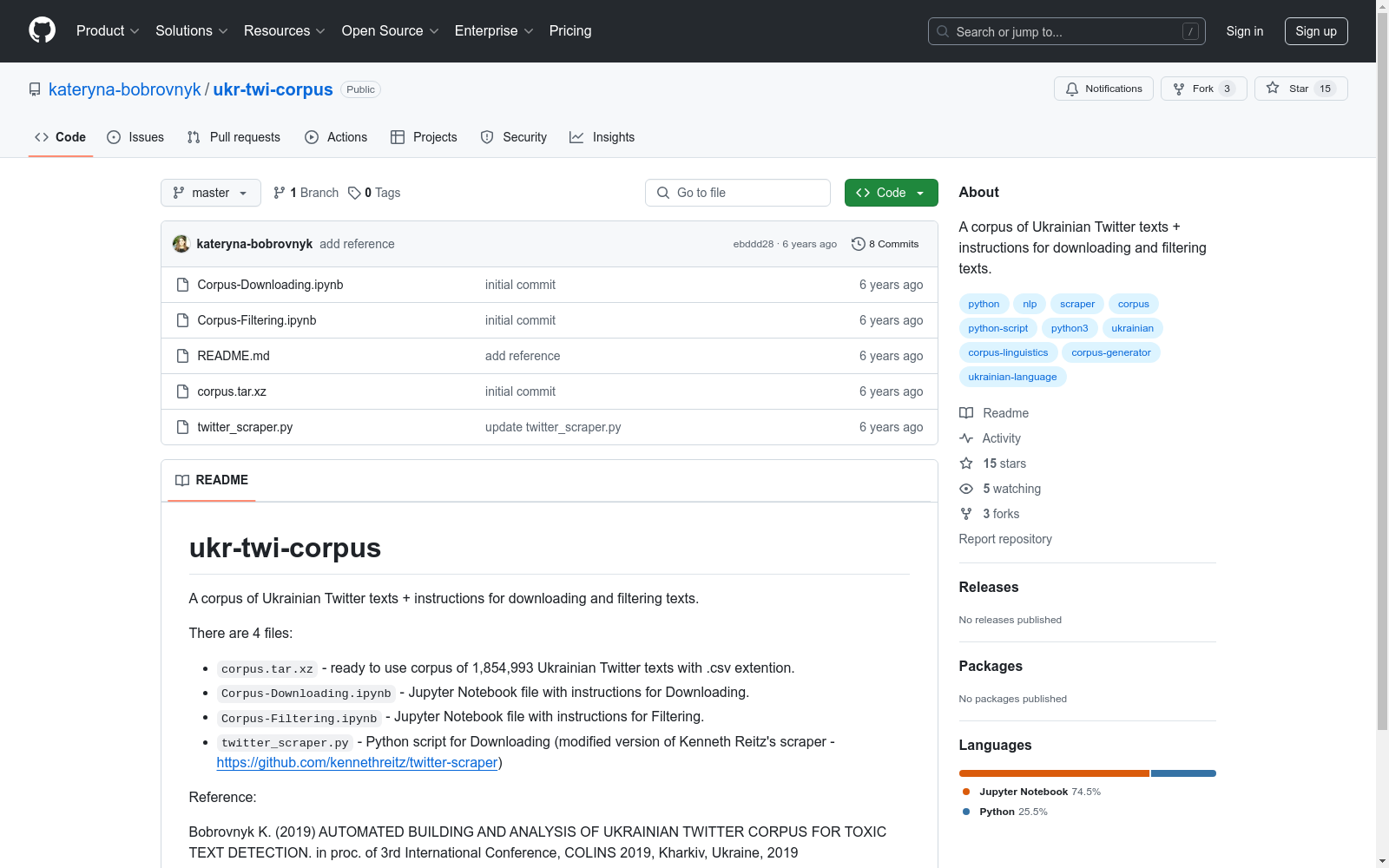1389x868 pixels.
Task: Click Report repository link
Action: (x=1005, y=539)
